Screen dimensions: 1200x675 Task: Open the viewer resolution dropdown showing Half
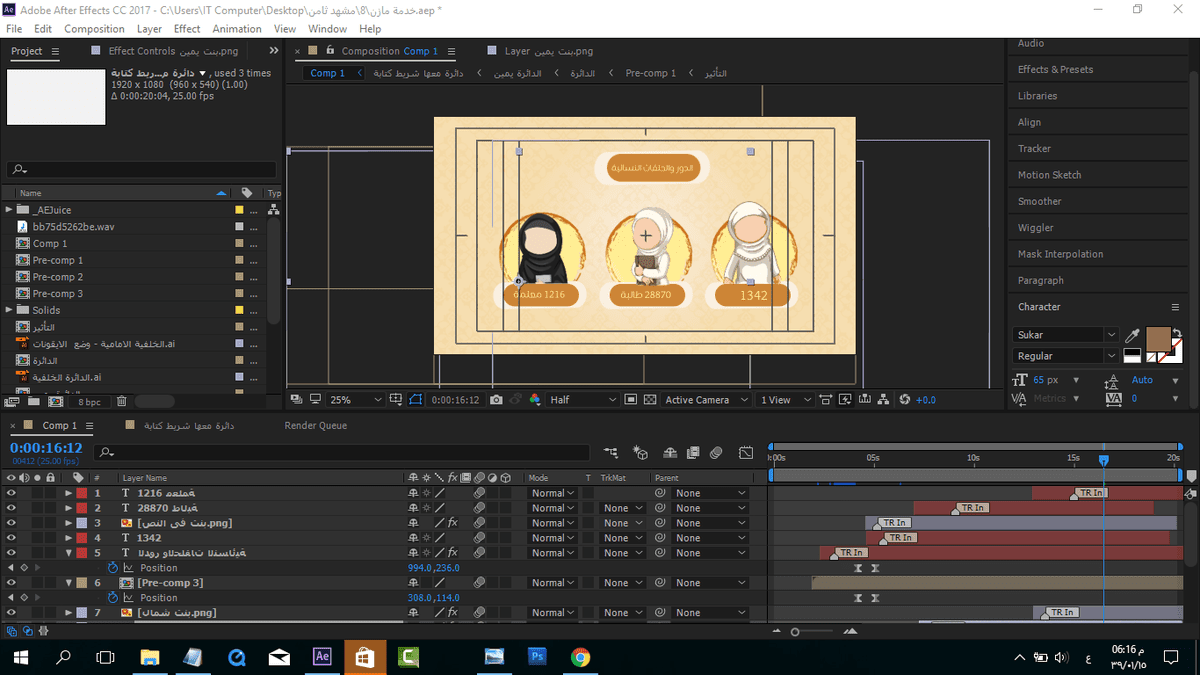[583, 400]
